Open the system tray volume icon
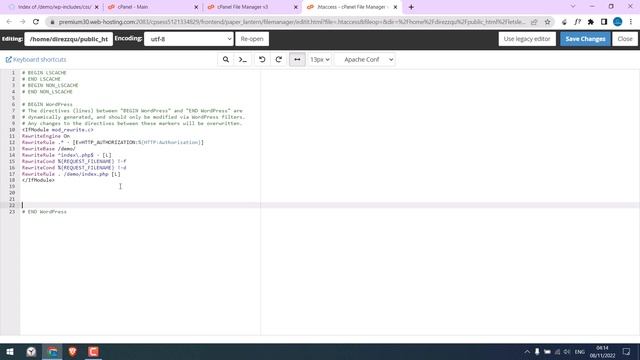Viewport: 640px width, 360px height. (x=567, y=352)
